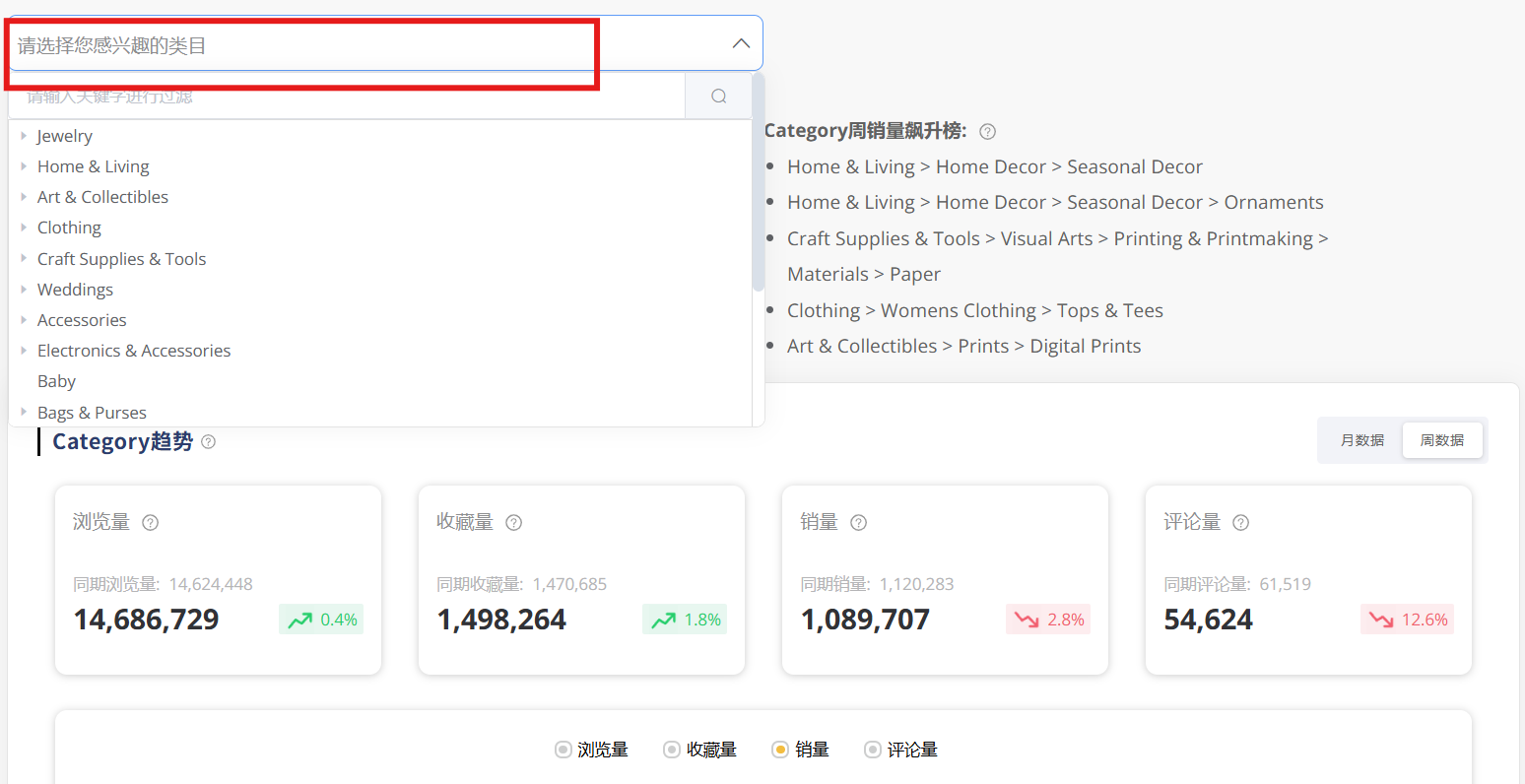Select the 浏览量 radio button for chart

click(x=564, y=751)
